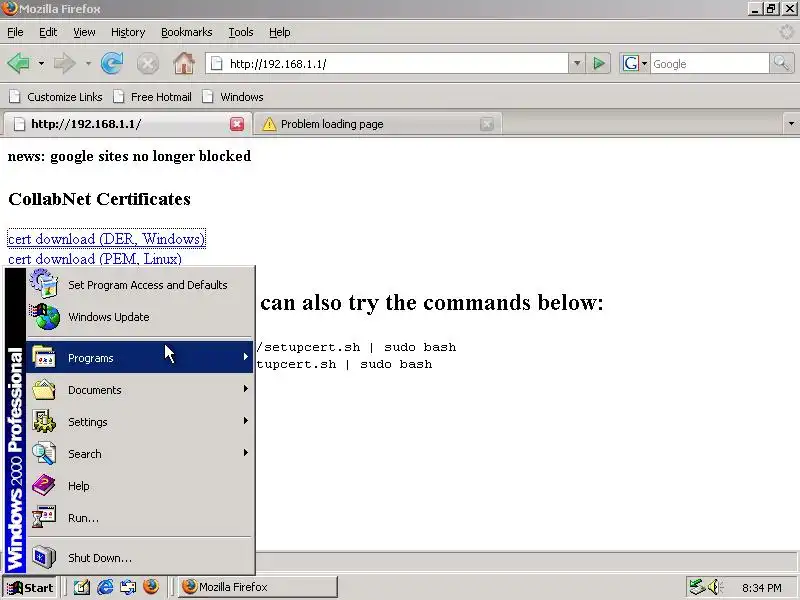Open the Forward button history dropdown
The height and width of the screenshot is (600, 800).
click(x=88, y=64)
